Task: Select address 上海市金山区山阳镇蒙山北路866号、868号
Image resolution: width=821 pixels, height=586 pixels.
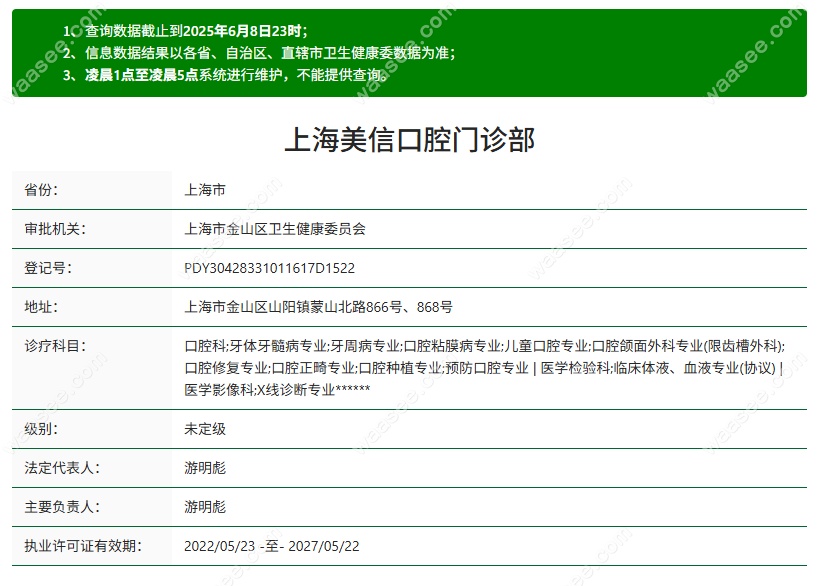Action: pyautogui.click(x=318, y=307)
